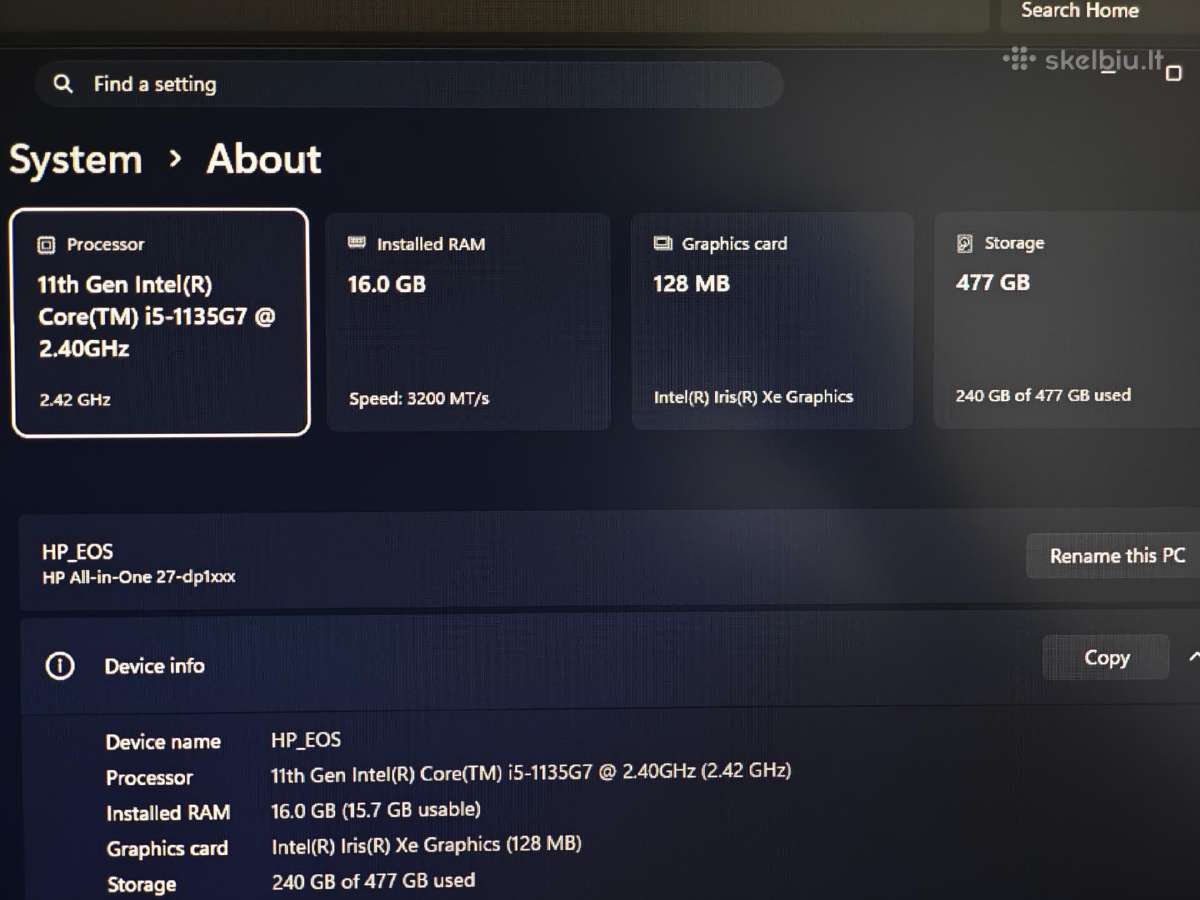The image size is (1200, 900).
Task: Select the Processor info card
Action: (x=160, y=322)
